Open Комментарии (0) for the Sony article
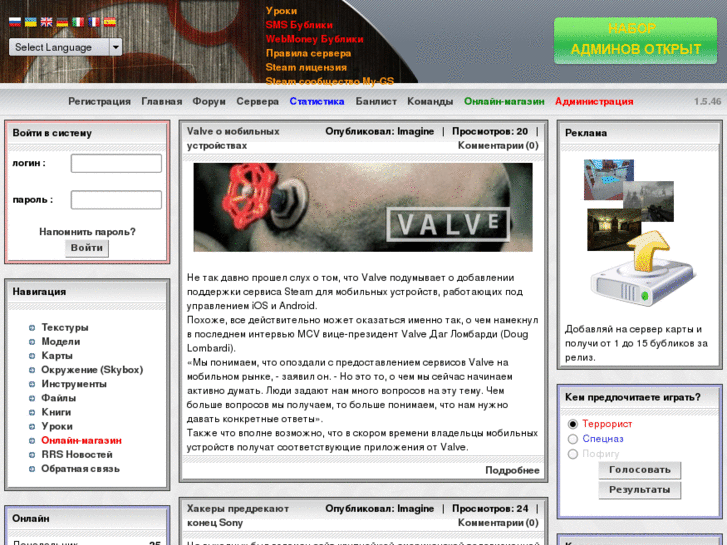Image resolution: width=727 pixels, height=545 pixels. [498, 523]
